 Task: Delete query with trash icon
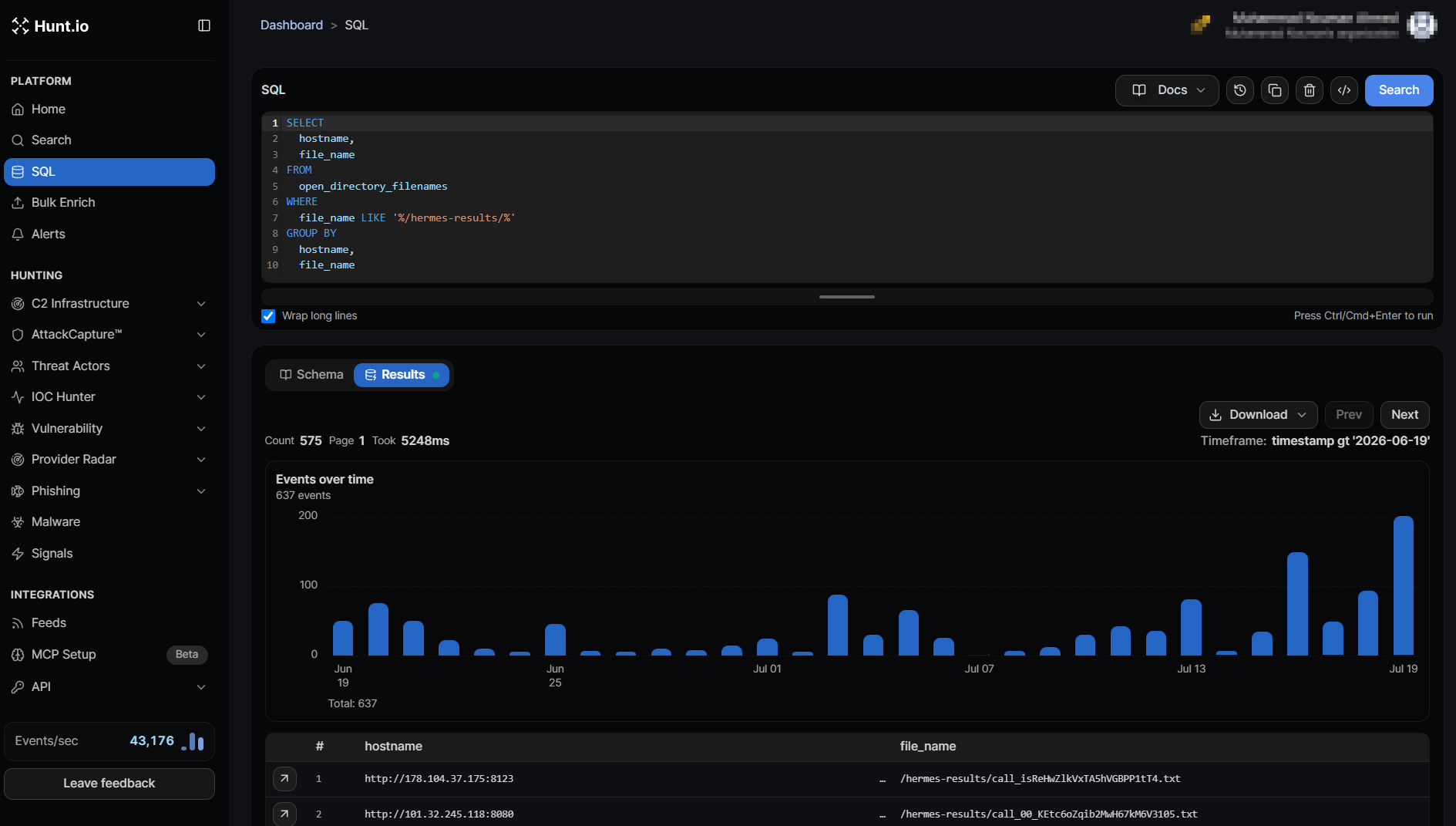[1310, 90]
